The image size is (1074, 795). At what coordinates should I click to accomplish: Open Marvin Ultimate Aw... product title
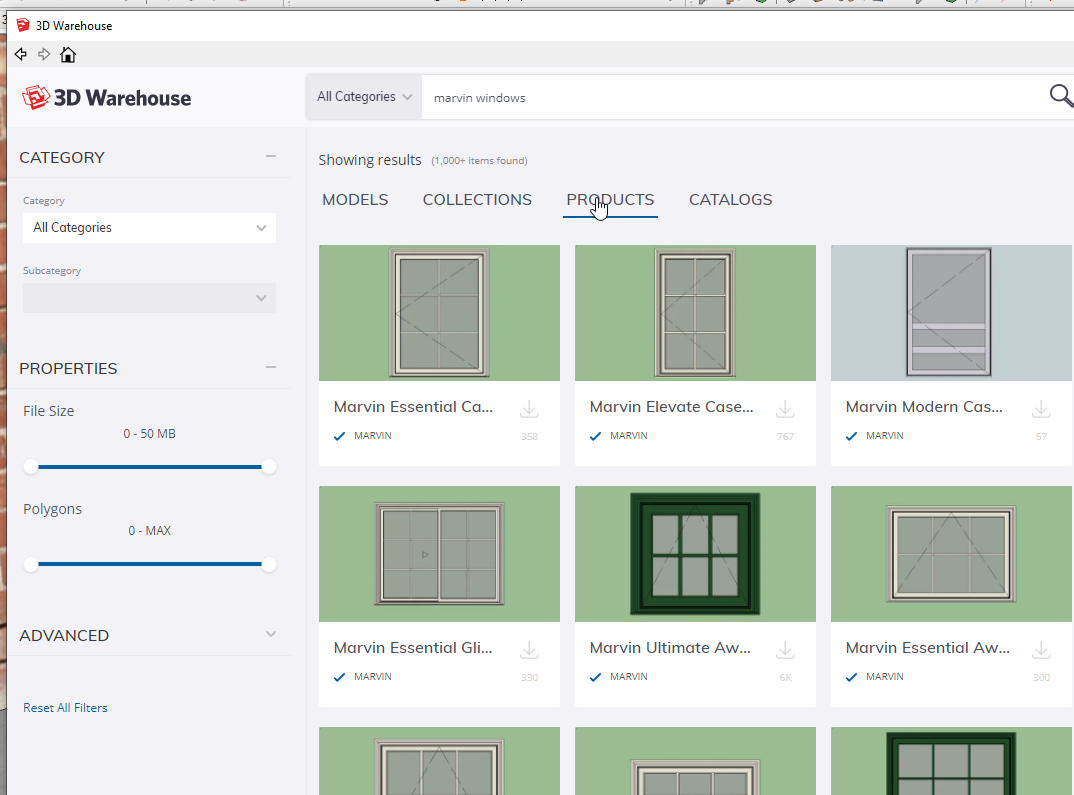click(x=670, y=648)
